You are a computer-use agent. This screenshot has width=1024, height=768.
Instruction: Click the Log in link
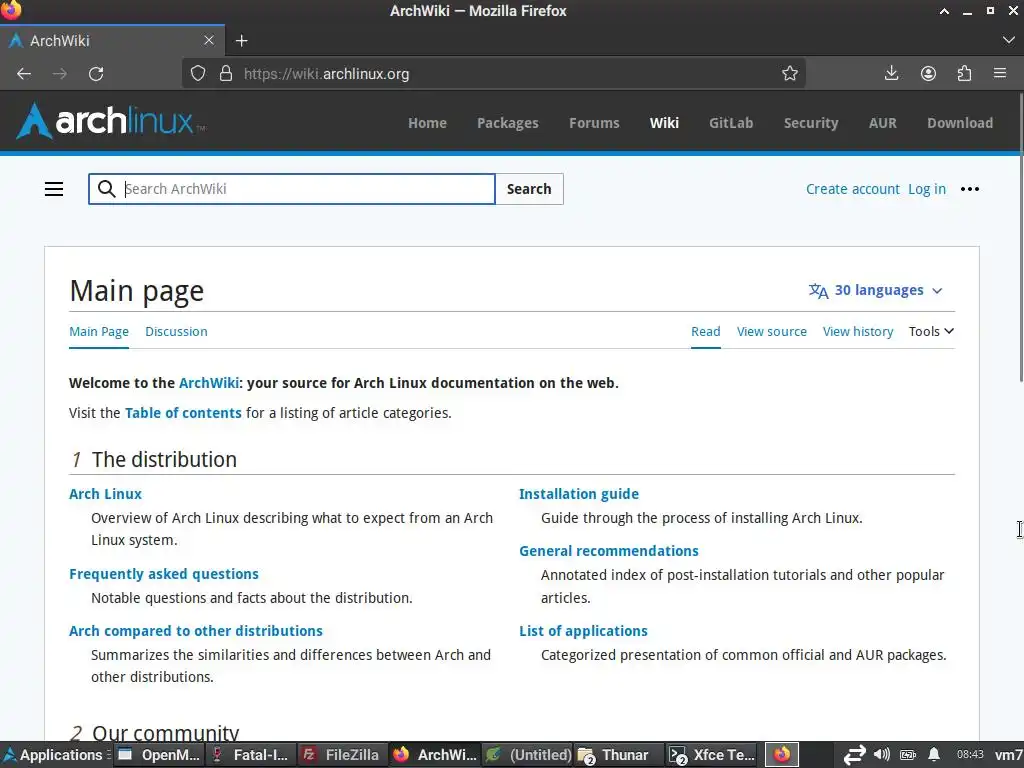click(927, 189)
